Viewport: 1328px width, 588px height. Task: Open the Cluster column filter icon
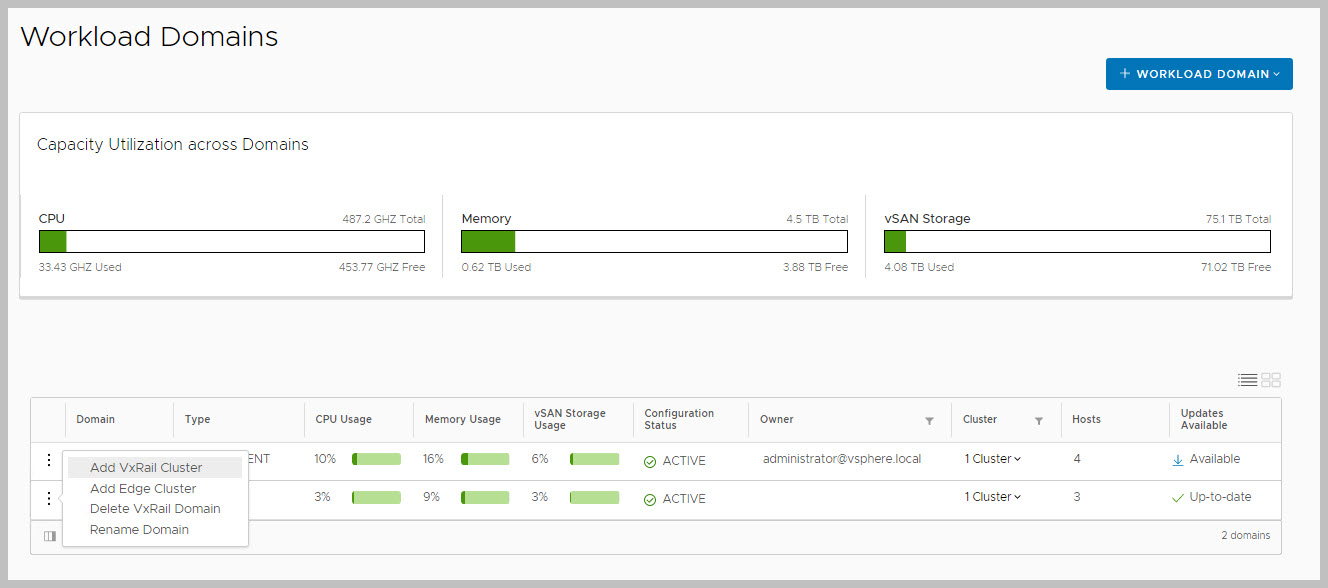[1038, 421]
